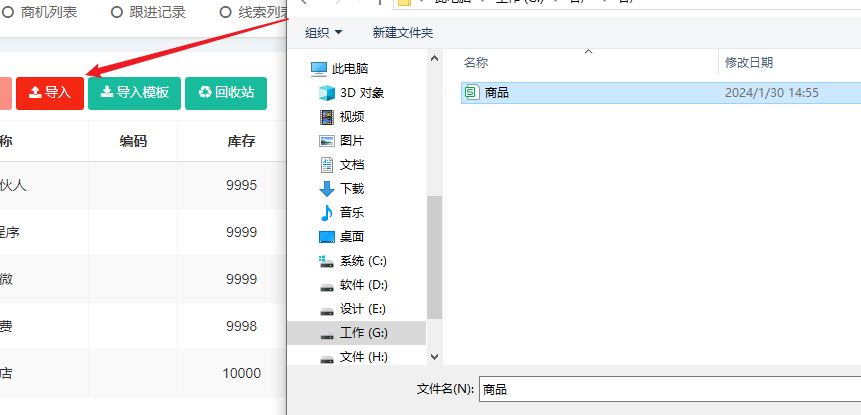861x415 pixels.
Task: Open the 组织 dropdown menu
Action: pyautogui.click(x=323, y=33)
